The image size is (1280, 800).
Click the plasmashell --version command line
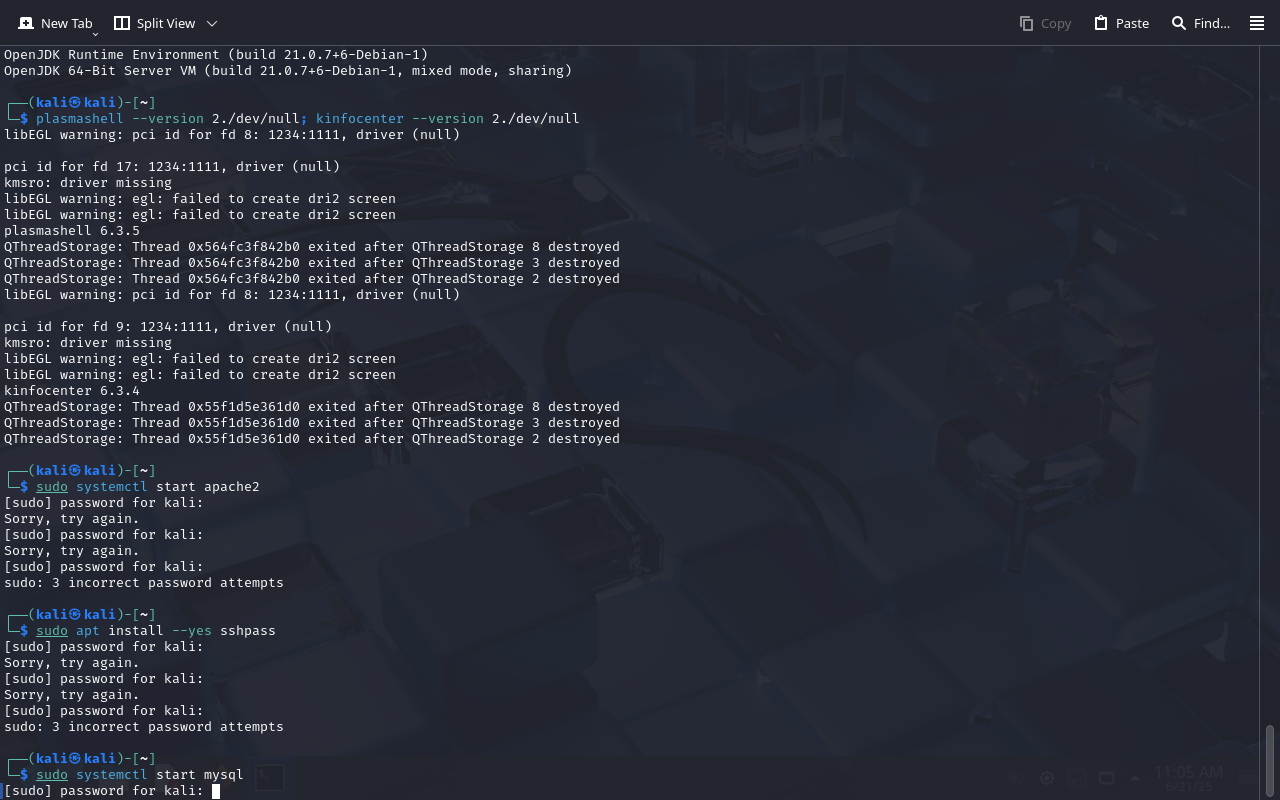[x=308, y=119]
